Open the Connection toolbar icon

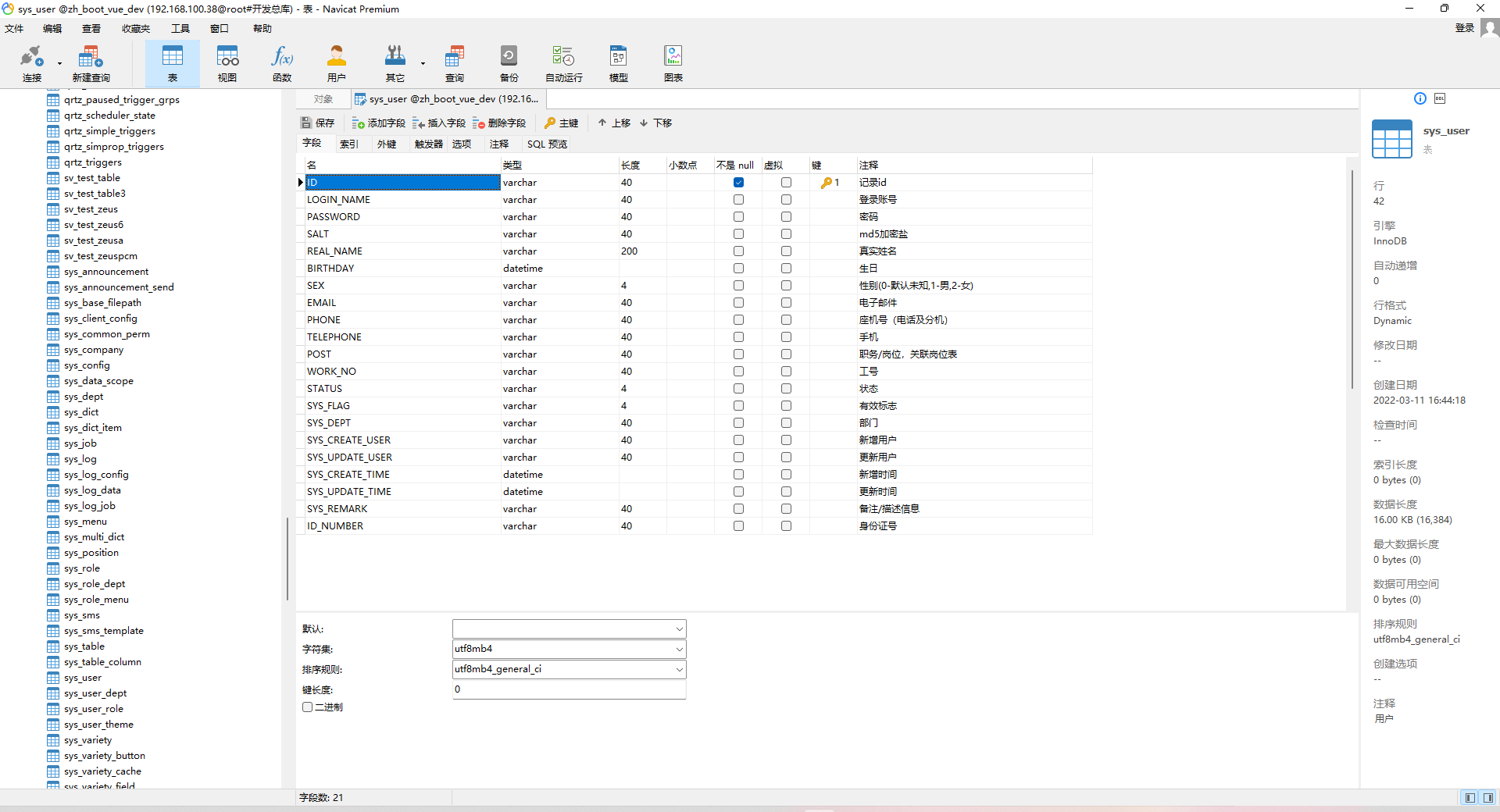pyautogui.click(x=32, y=62)
